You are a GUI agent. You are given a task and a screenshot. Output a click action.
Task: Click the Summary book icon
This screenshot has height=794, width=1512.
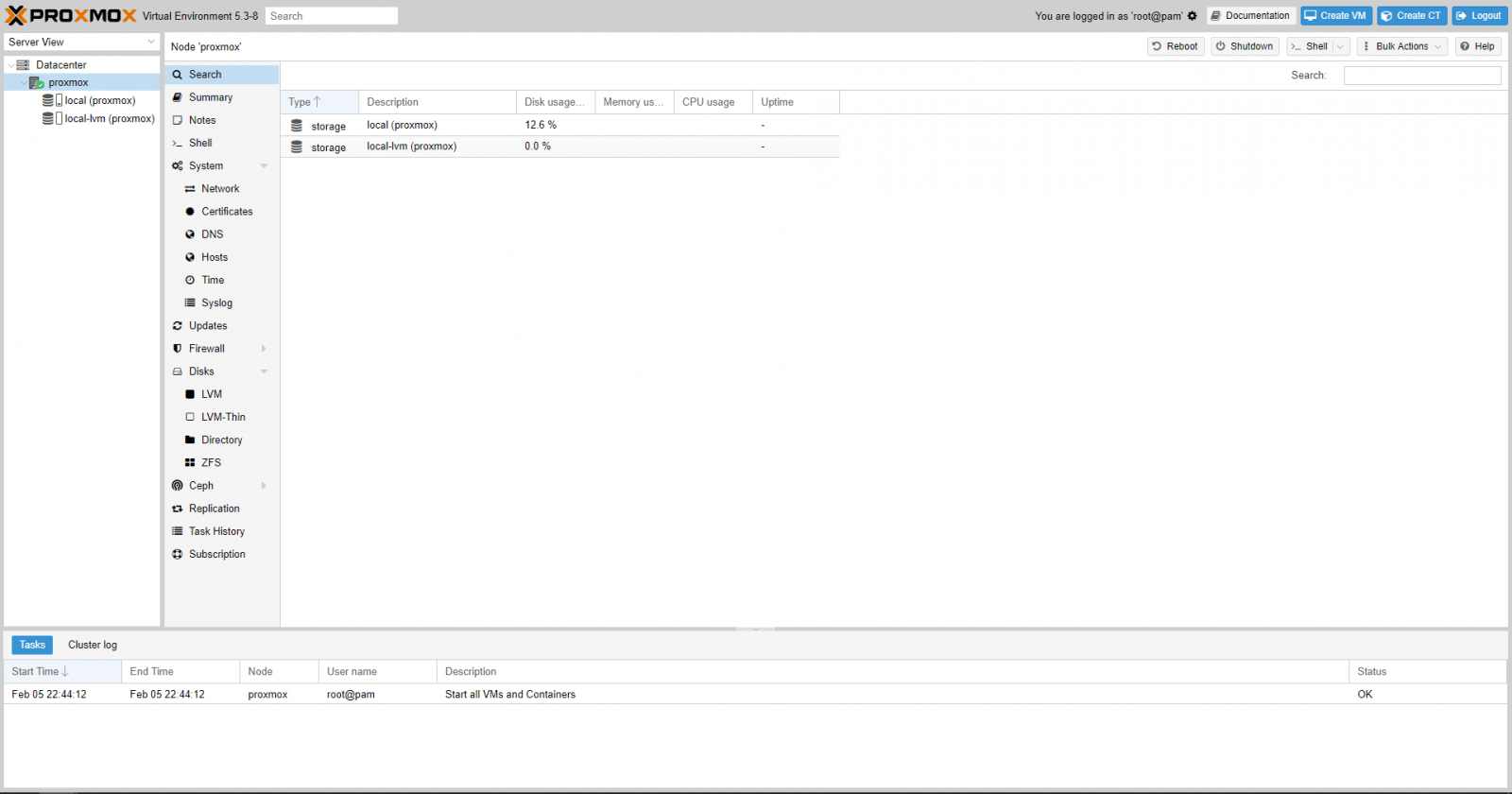[x=177, y=97]
